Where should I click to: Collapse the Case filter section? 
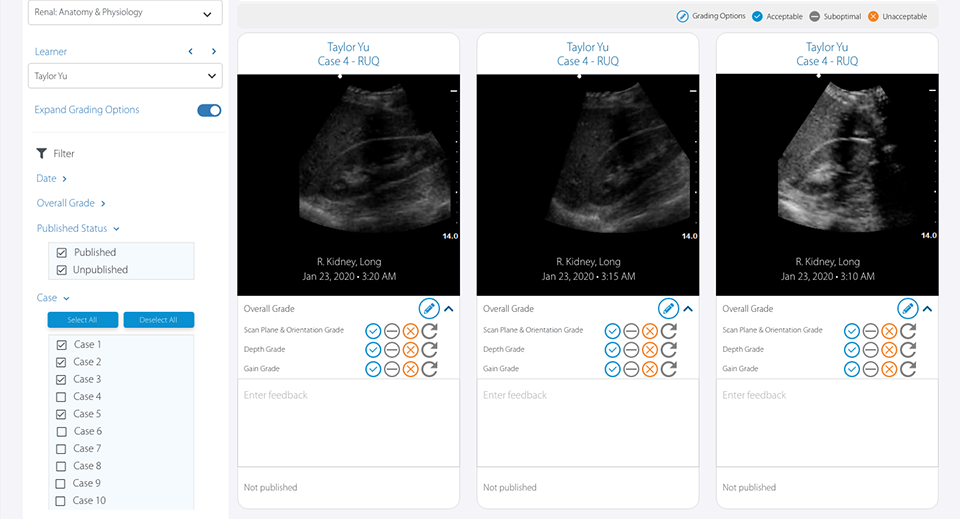53,298
